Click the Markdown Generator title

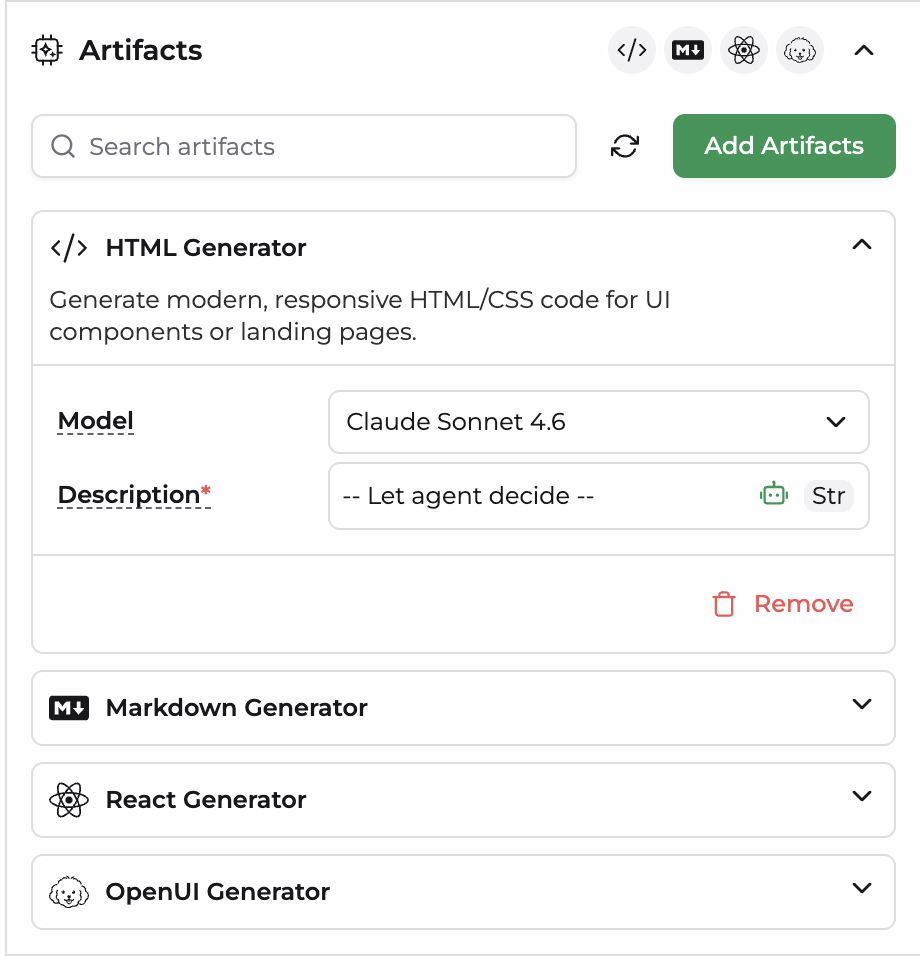[237, 708]
